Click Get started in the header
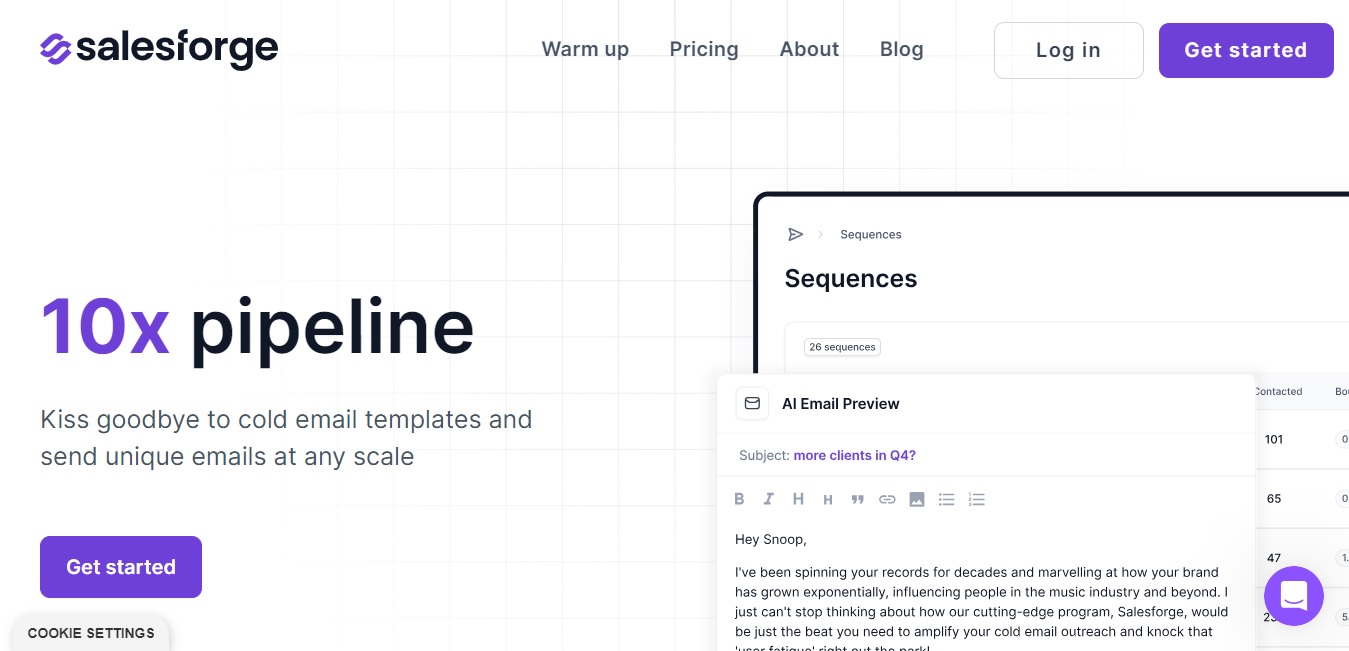The image size is (1349, 651). click(1246, 50)
